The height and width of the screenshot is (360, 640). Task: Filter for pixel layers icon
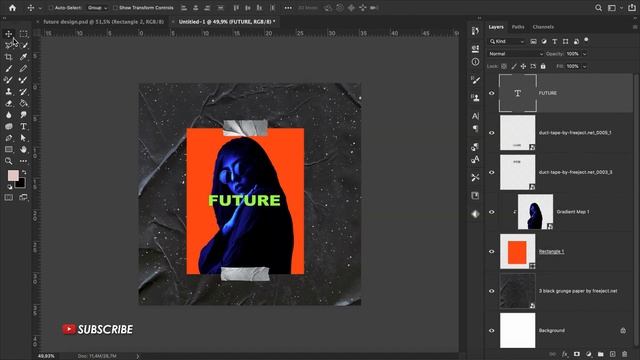(533, 41)
